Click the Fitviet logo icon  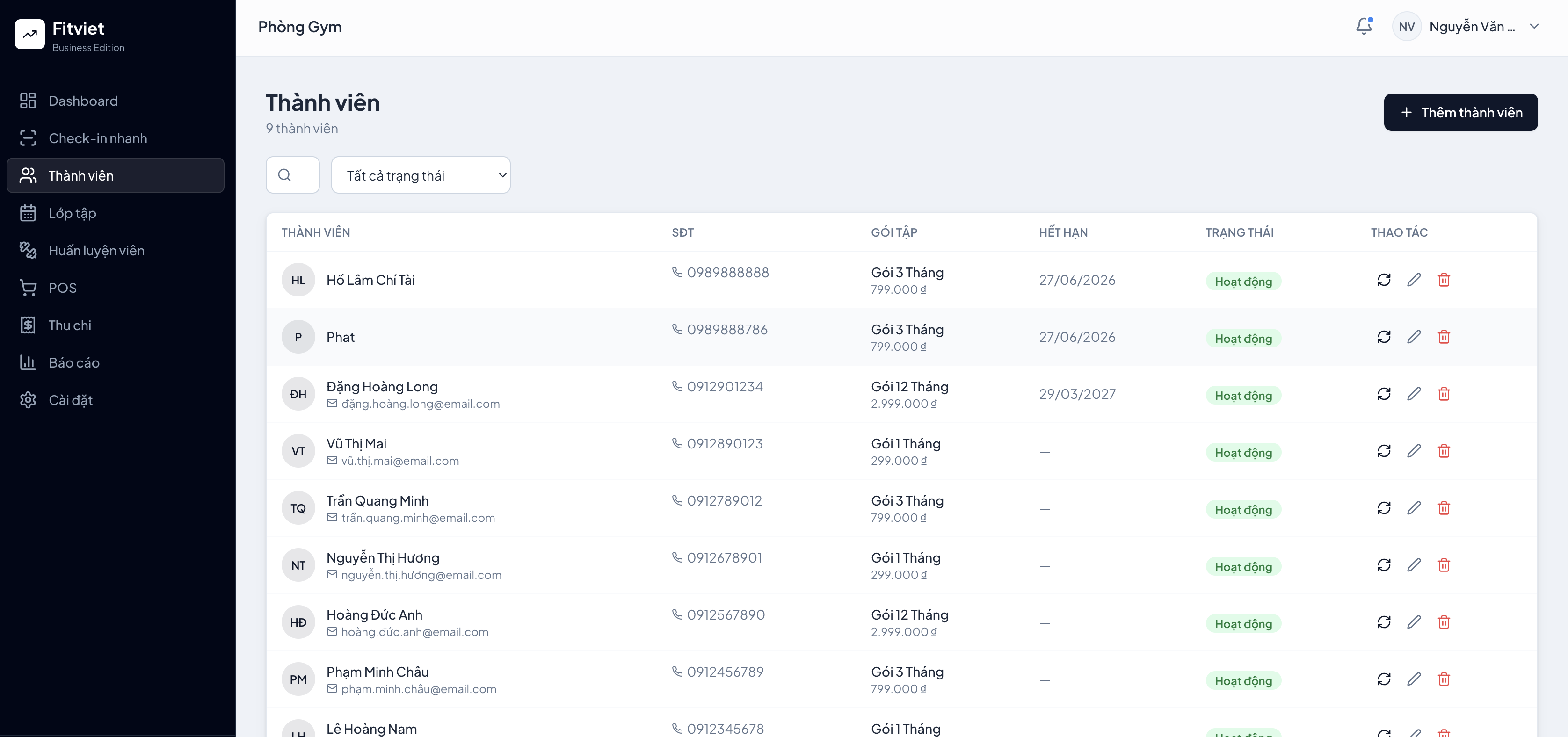[30, 34]
